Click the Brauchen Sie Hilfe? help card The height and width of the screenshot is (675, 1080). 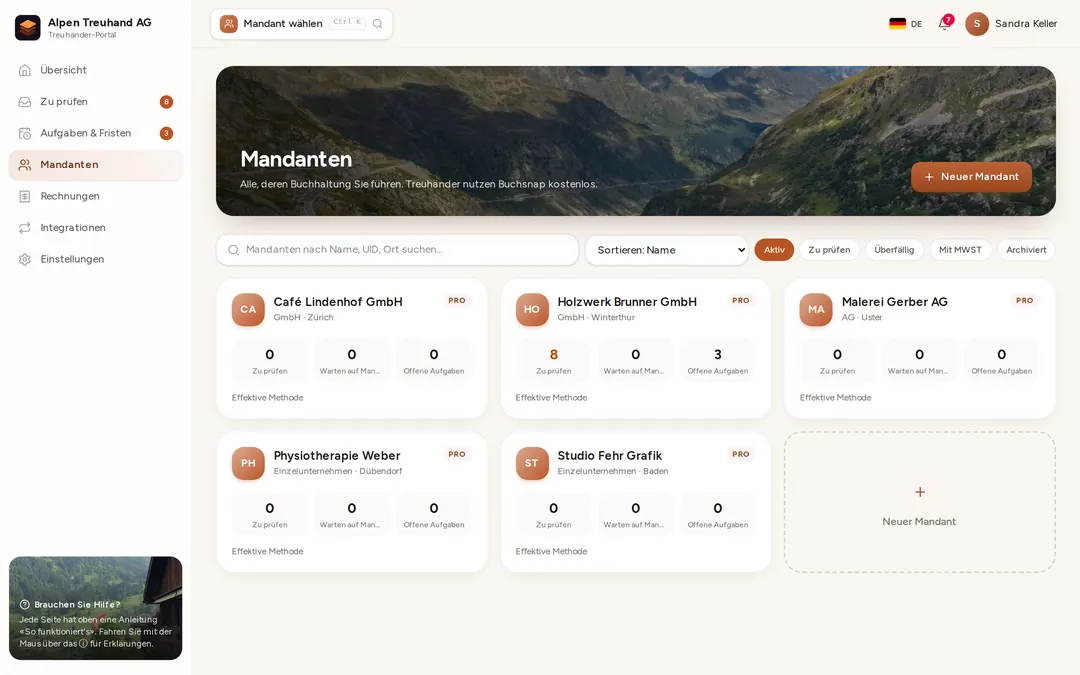96,608
